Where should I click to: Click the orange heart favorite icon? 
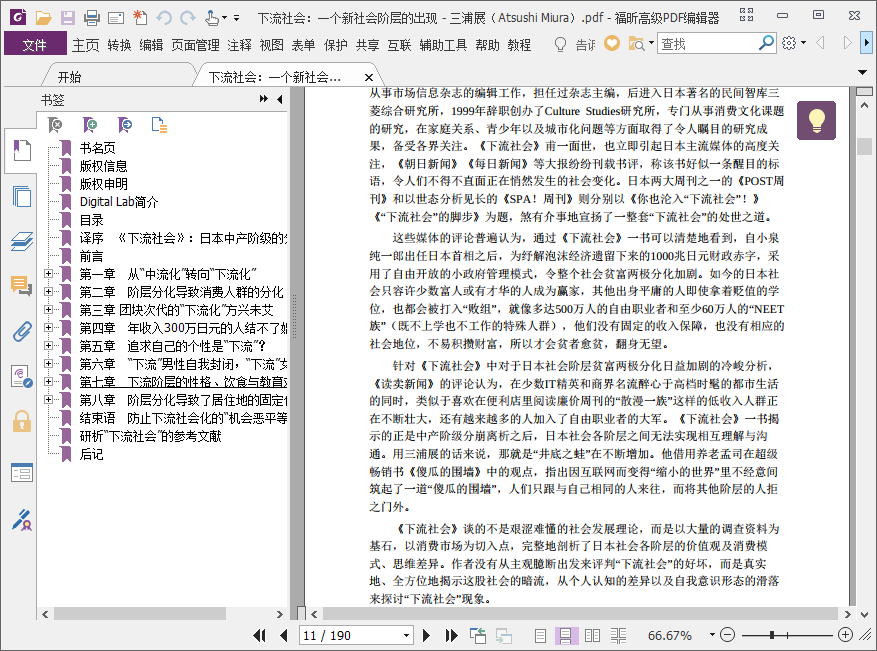(x=612, y=43)
